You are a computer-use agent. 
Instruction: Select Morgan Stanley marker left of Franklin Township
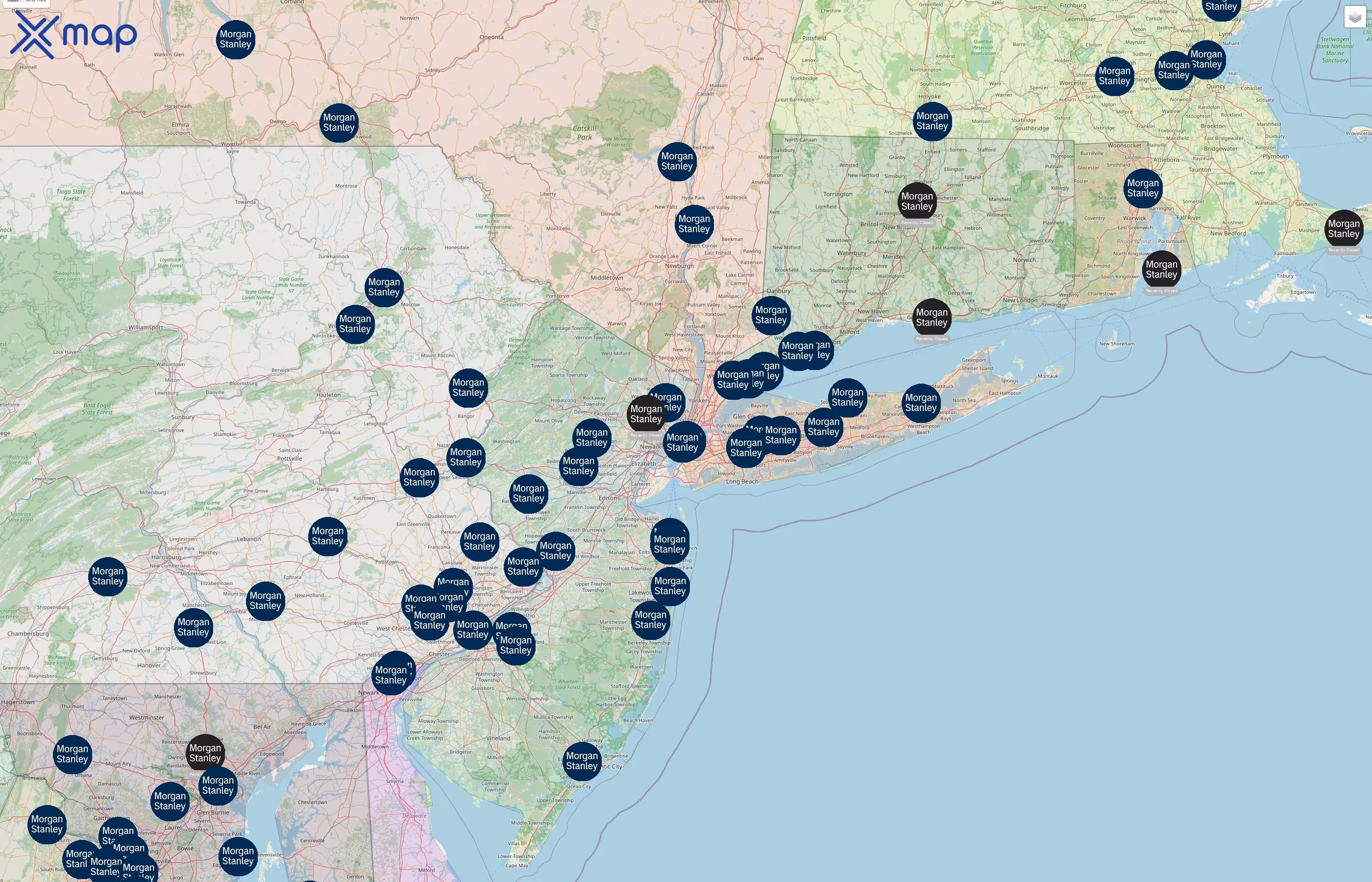529,494
